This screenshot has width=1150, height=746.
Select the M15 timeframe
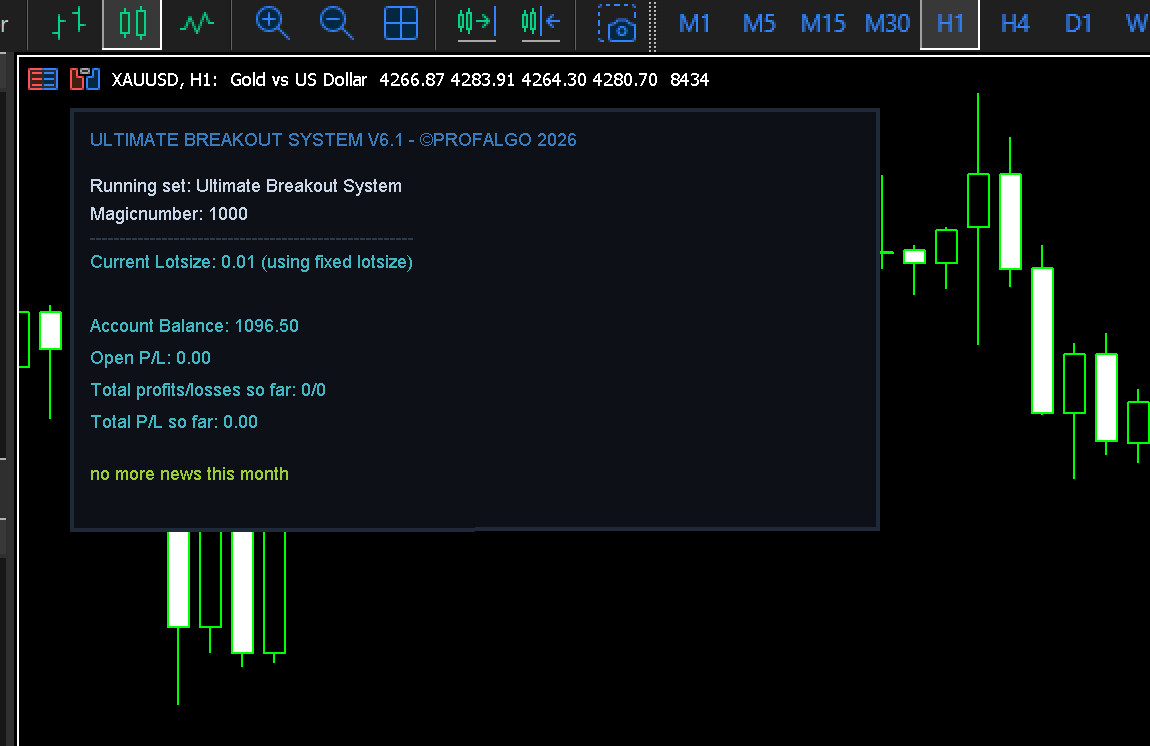823,23
